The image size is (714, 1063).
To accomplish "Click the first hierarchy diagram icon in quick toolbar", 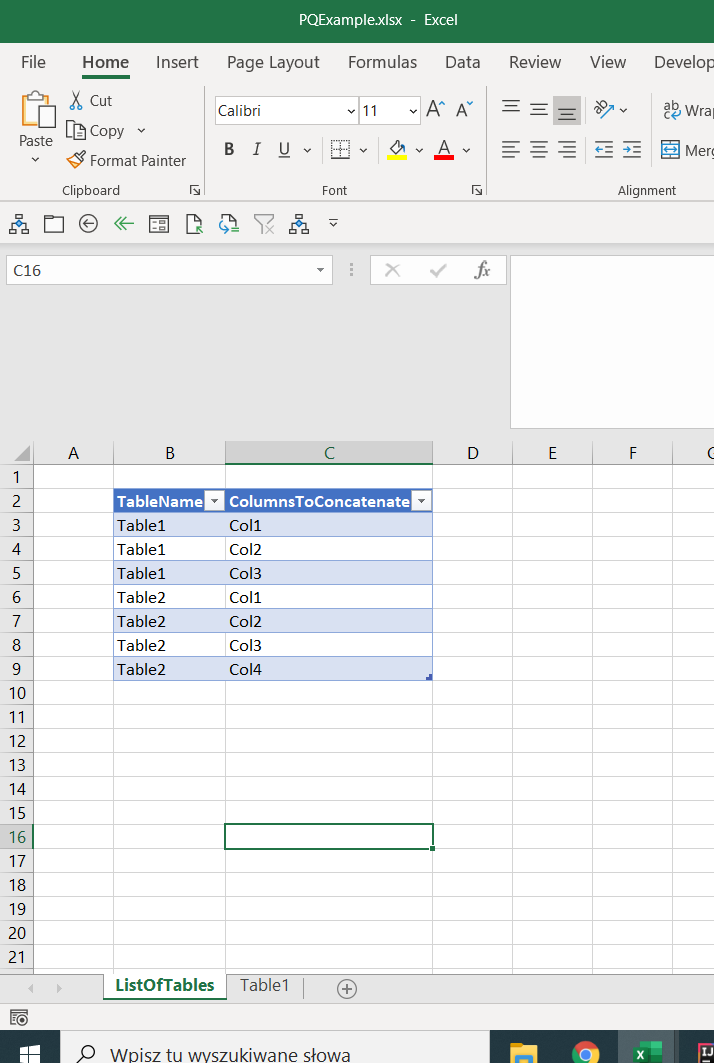I will point(19,224).
